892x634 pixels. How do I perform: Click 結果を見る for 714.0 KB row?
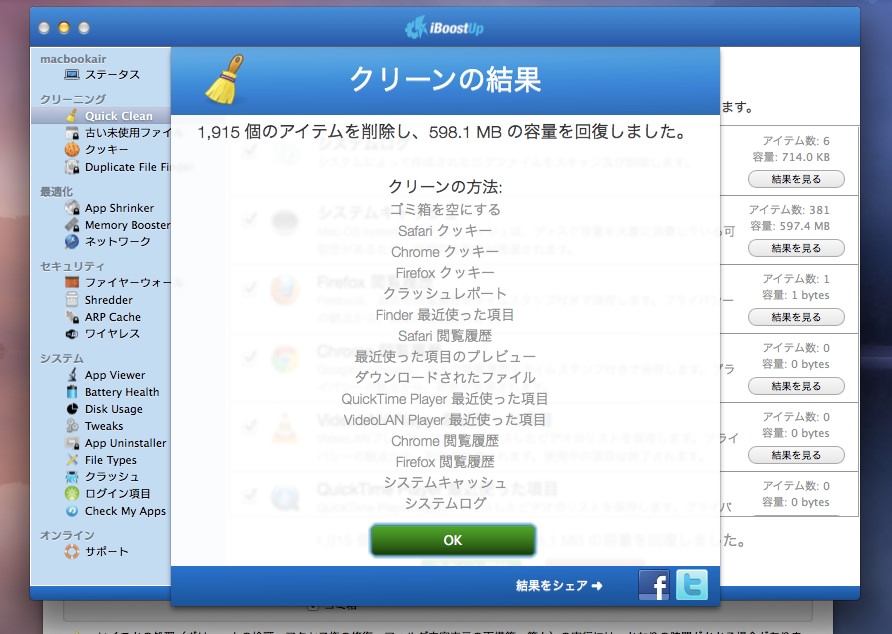(x=796, y=179)
